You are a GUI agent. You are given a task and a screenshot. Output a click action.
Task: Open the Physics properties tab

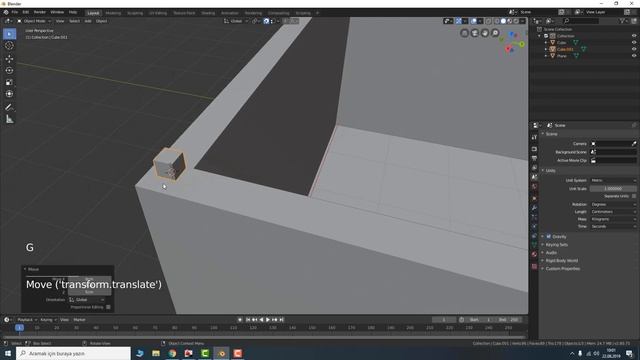coord(534,227)
